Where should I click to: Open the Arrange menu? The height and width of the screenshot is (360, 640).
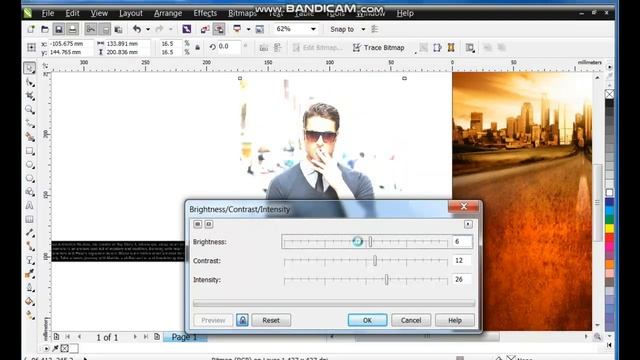pos(168,13)
